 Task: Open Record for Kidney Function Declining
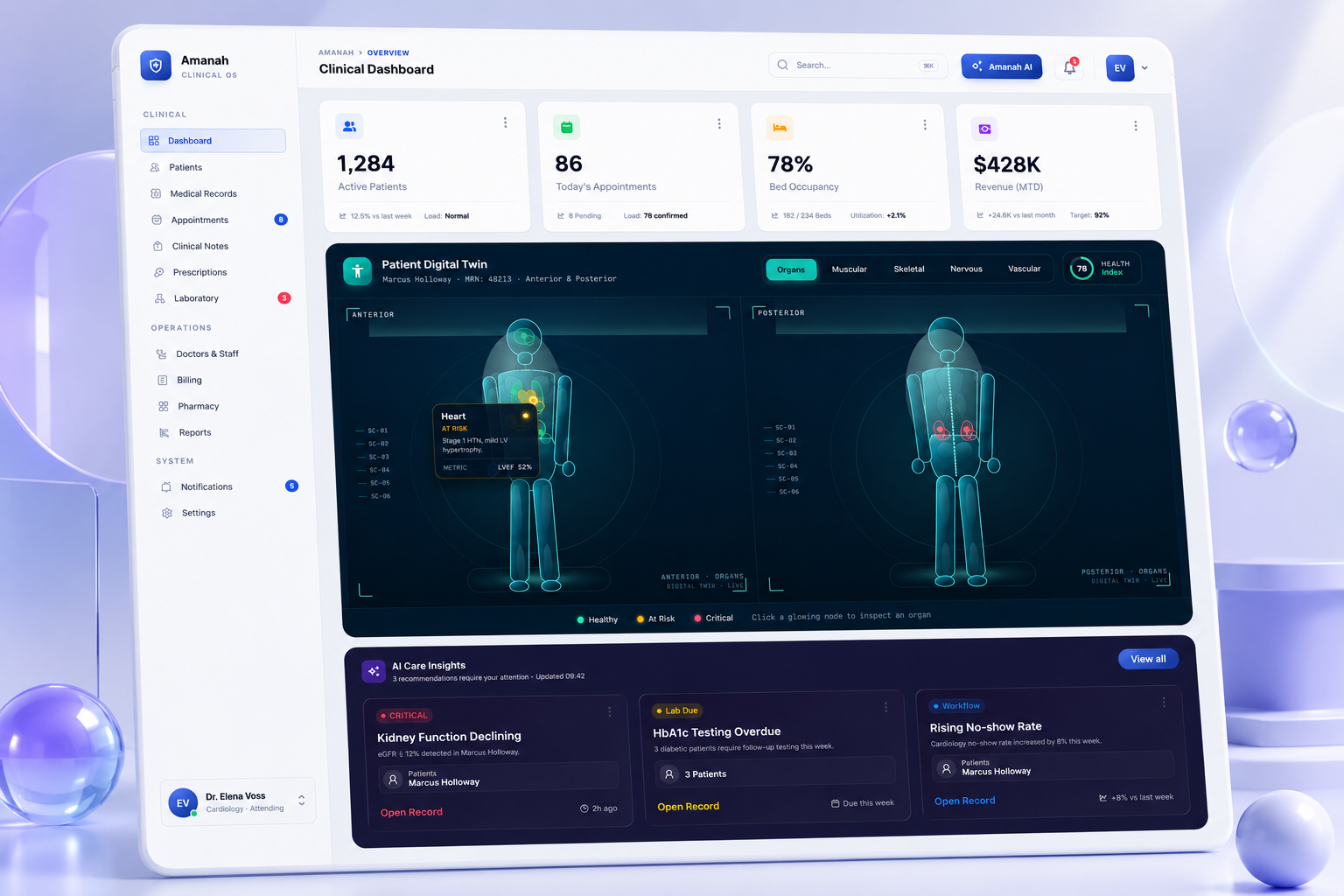411,812
